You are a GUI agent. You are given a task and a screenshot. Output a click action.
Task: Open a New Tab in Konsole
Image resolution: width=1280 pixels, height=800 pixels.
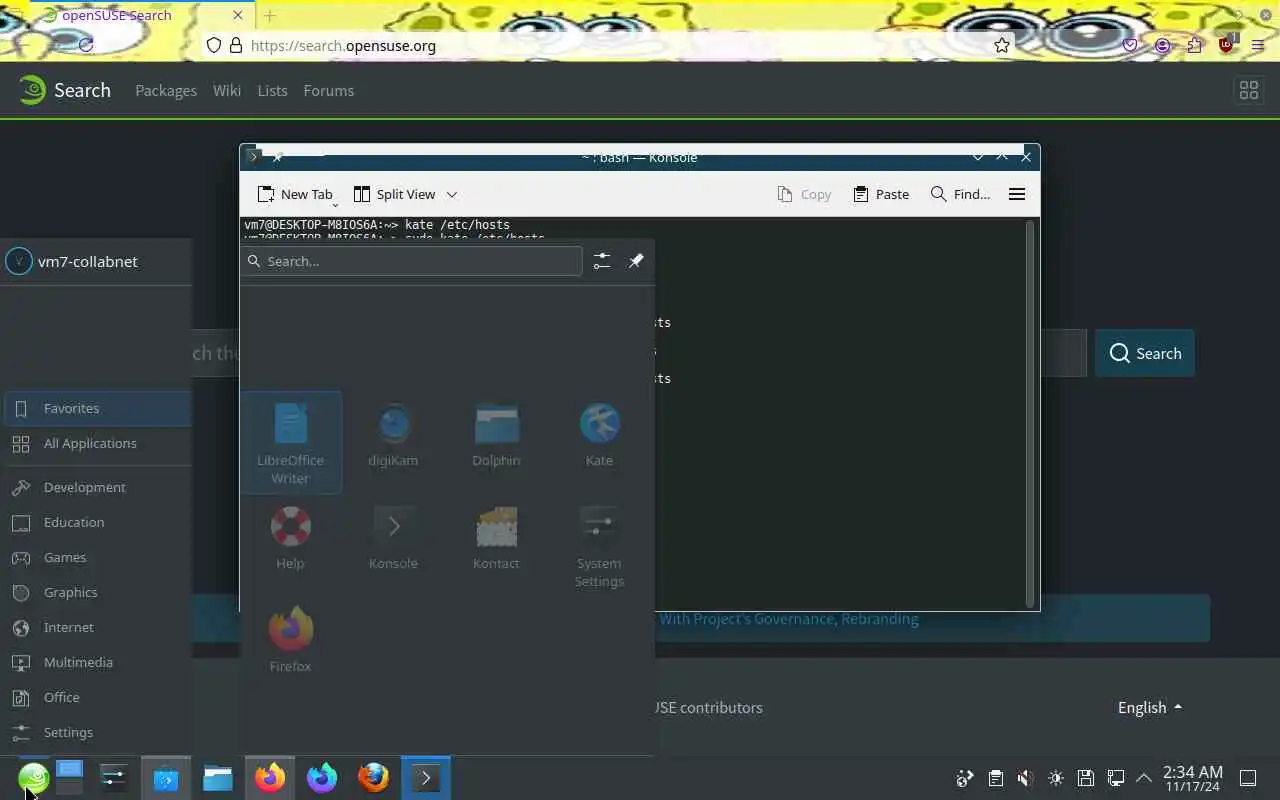pyautogui.click(x=295, y=194)
